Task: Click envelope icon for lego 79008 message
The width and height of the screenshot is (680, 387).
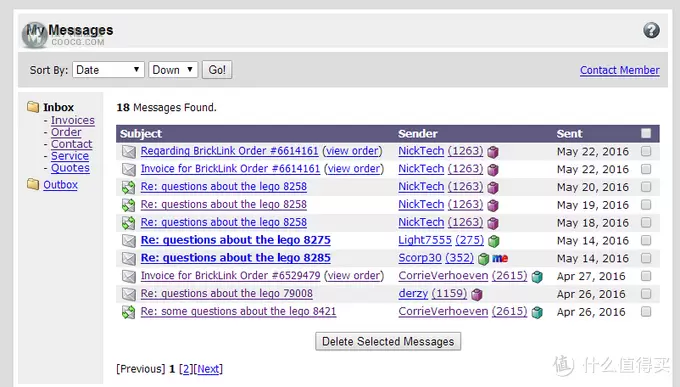Action: click(x=128, y=294)
